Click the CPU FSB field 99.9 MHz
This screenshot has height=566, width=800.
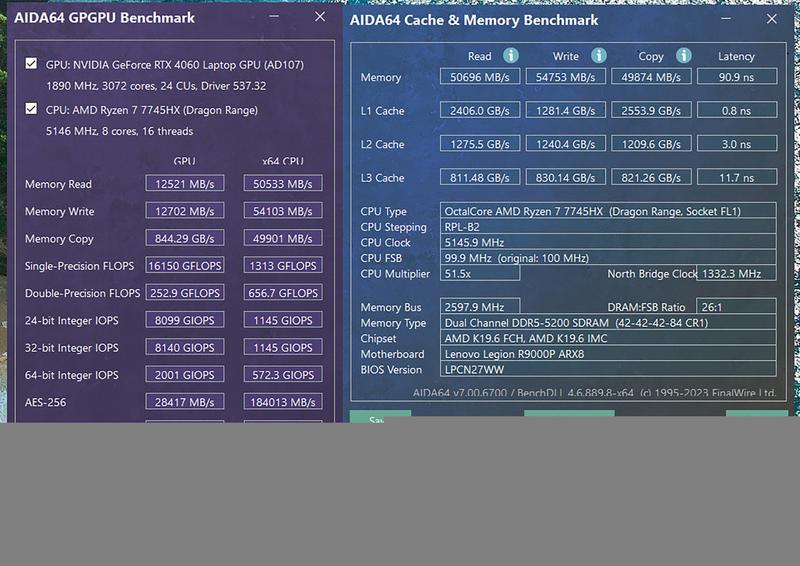(x=608, y=258)
